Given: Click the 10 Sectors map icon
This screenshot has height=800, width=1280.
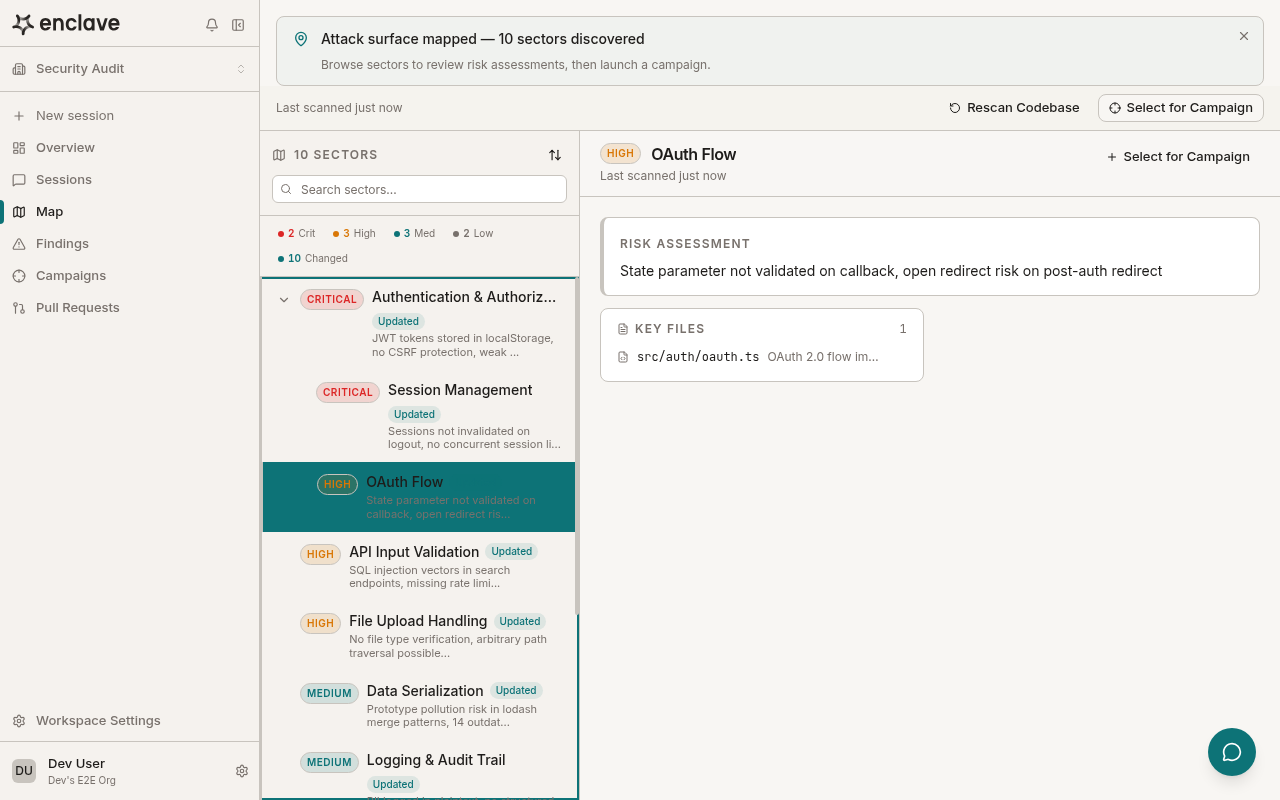Looking at the screenshot, I should (x=279, y=155).
